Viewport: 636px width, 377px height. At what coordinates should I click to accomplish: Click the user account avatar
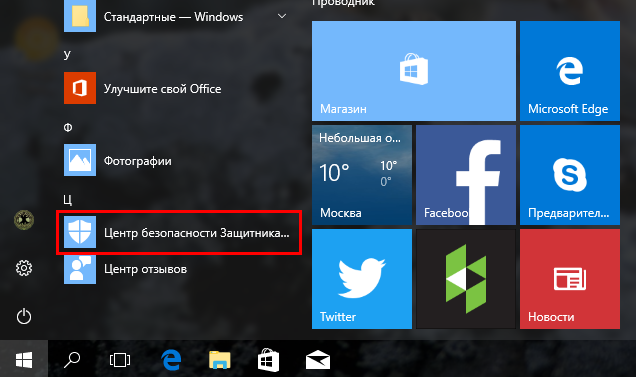pyautogui.click(x=24, y=220)
